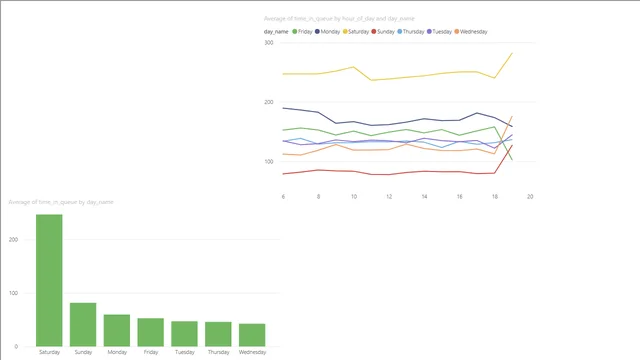Click hour '16' on the x-axis
This screenshot has width=640, height=360.
tap(460, 197)
